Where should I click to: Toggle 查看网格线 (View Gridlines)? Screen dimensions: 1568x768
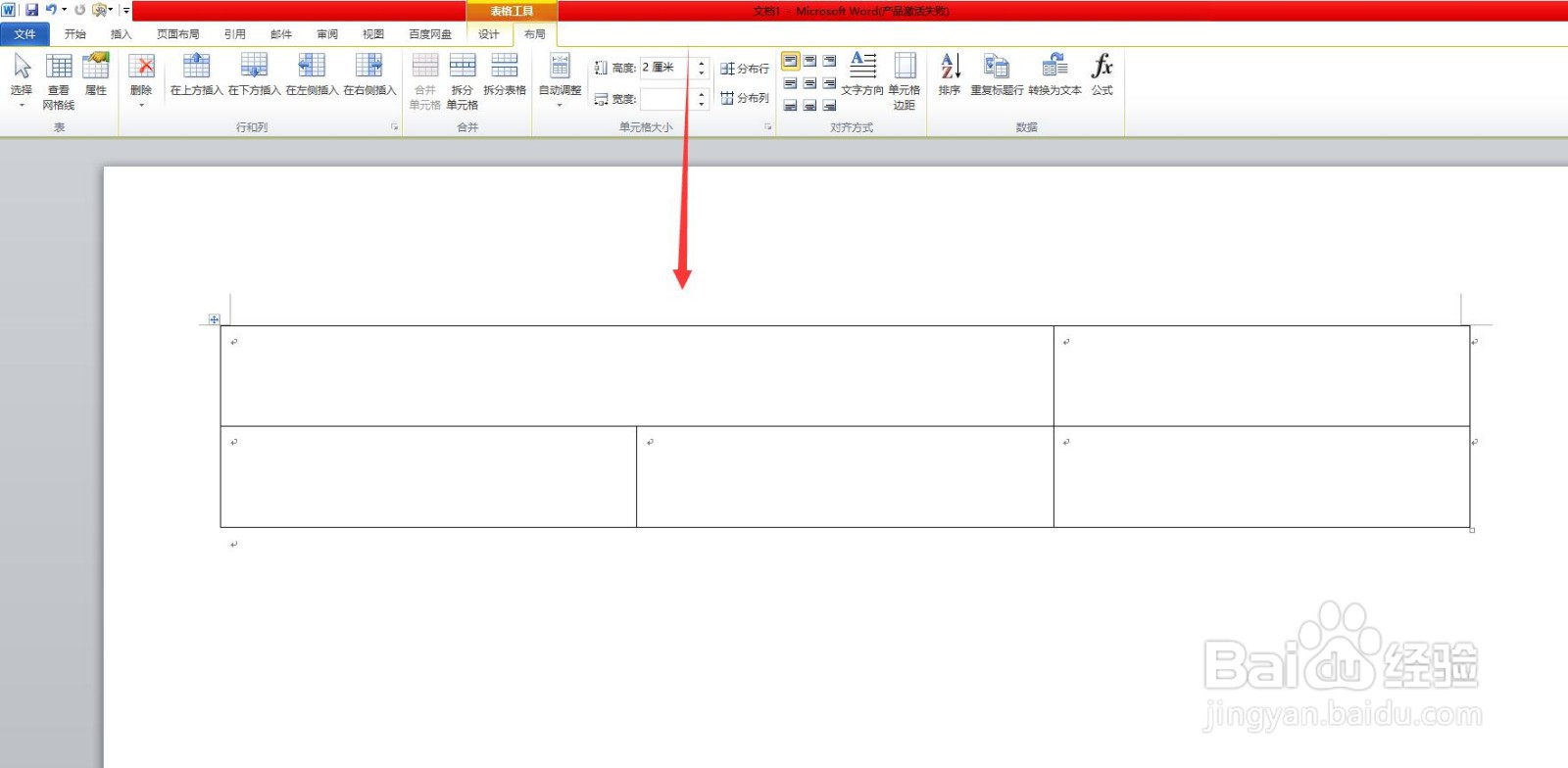click(x=59, y=80)
